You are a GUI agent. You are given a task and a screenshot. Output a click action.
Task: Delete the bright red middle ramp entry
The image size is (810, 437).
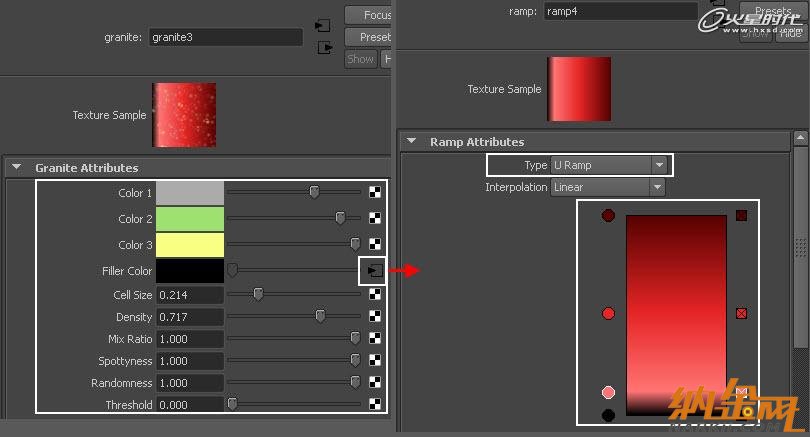(x=741, y=314)
